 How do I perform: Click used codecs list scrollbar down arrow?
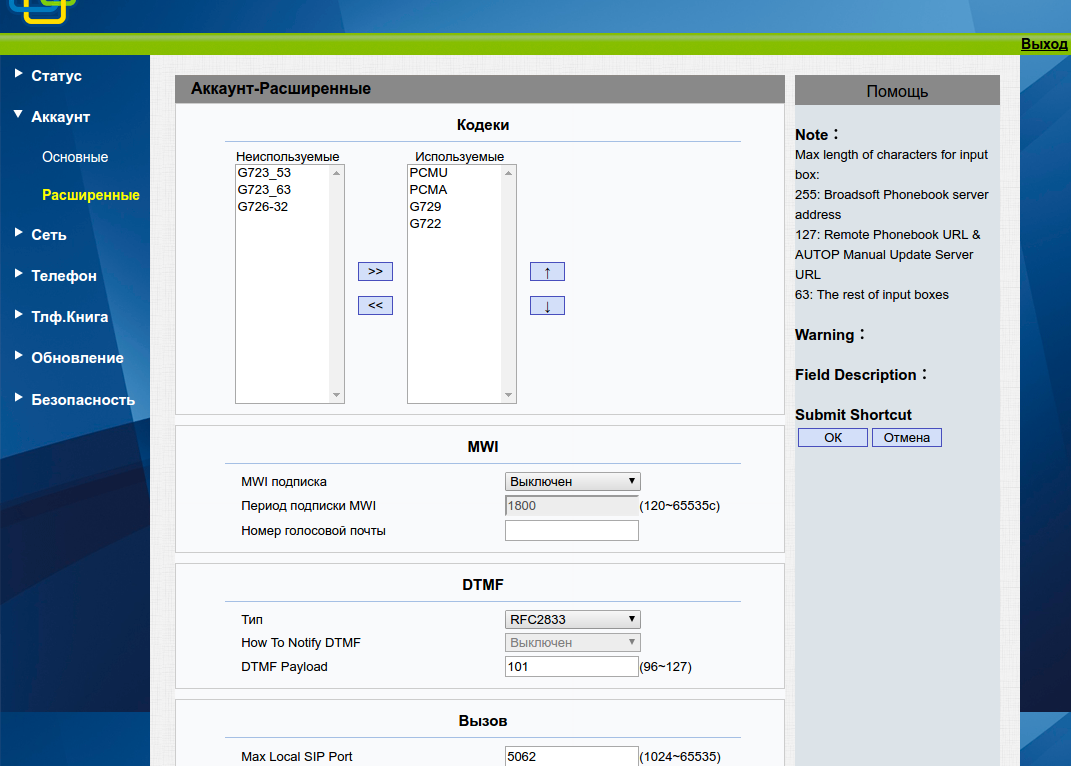pos(508,395)
